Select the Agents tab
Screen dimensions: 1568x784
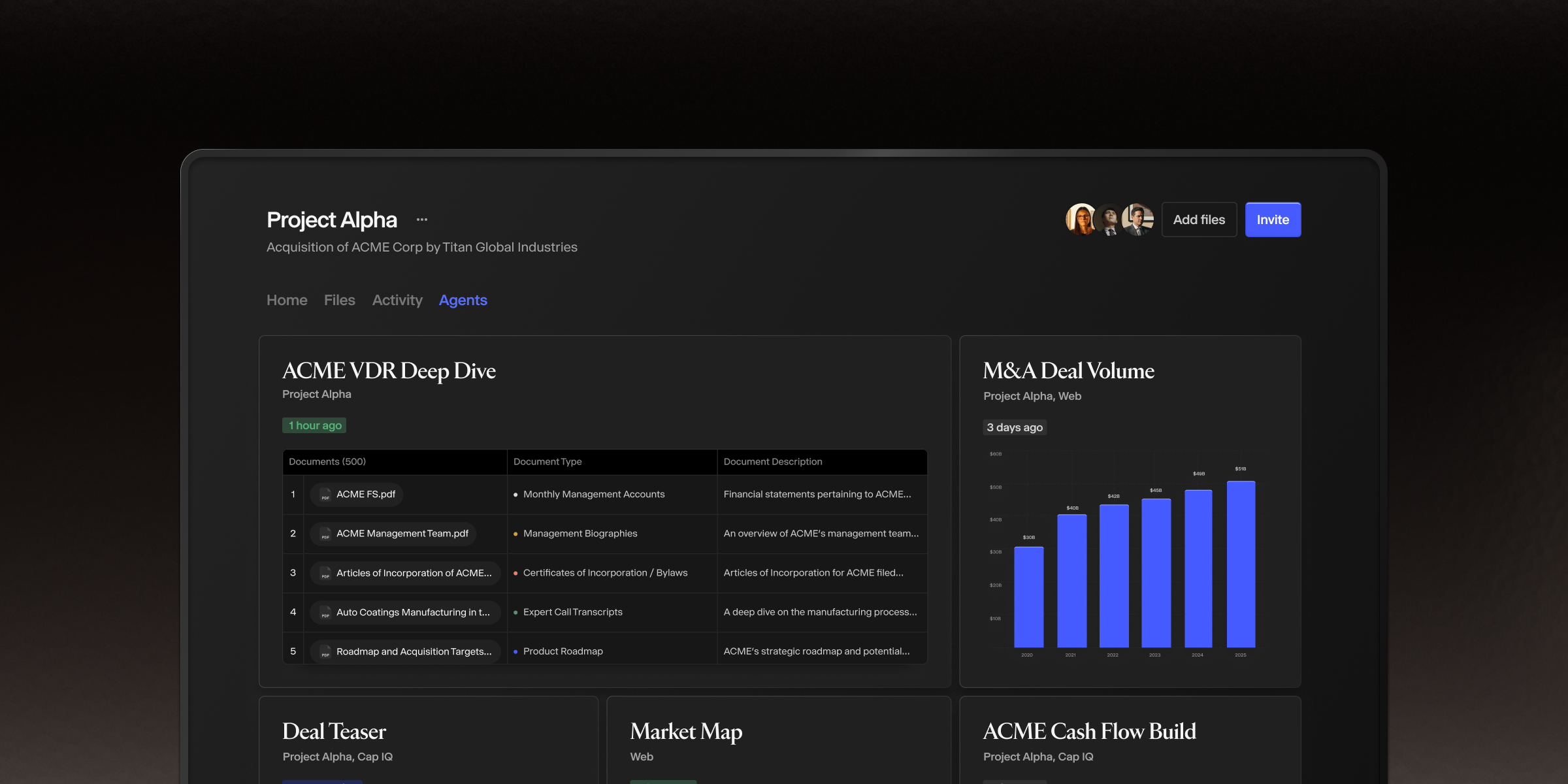(x=463, y=301)
